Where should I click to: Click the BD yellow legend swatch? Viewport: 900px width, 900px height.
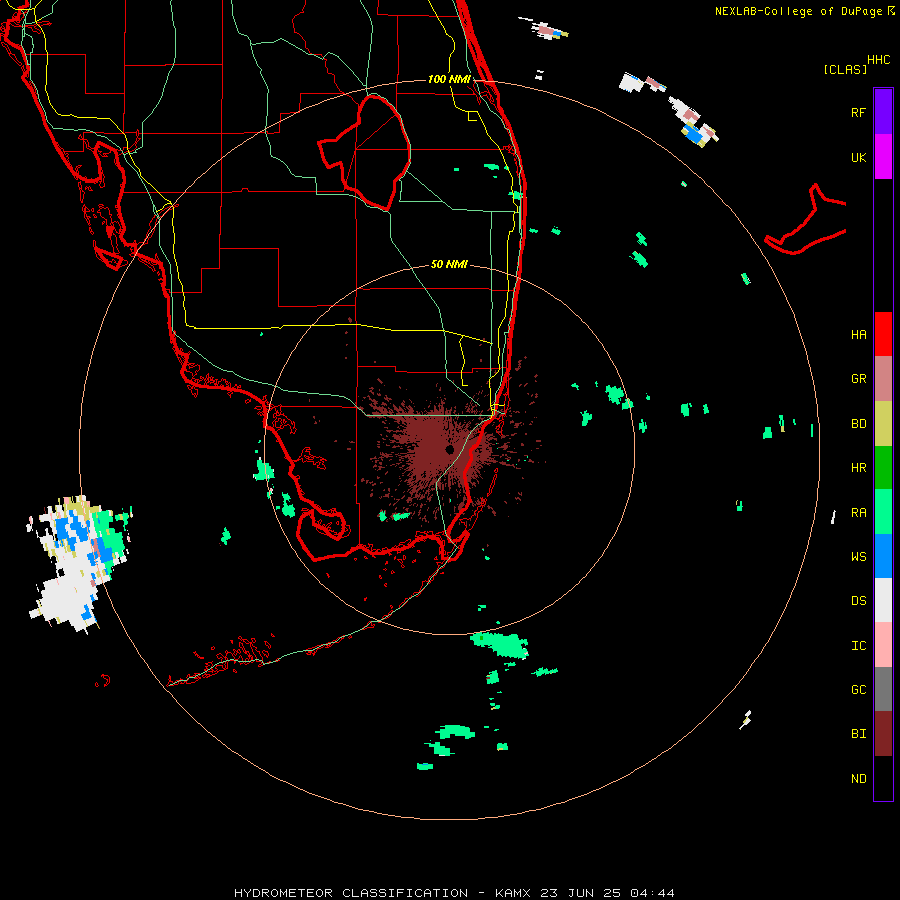pos(883,423)
